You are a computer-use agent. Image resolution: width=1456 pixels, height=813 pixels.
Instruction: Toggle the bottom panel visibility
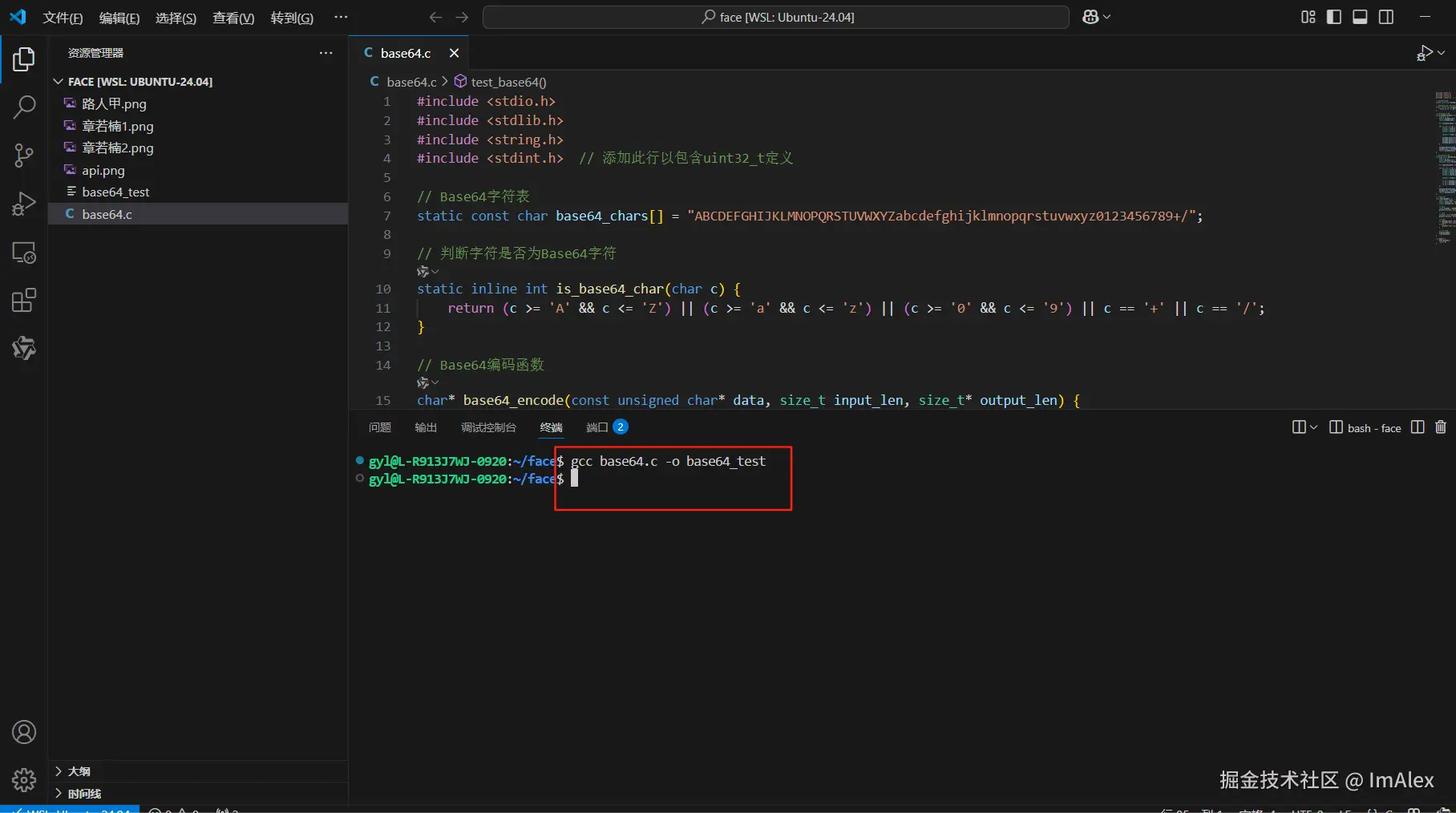tap(1360, 17)
